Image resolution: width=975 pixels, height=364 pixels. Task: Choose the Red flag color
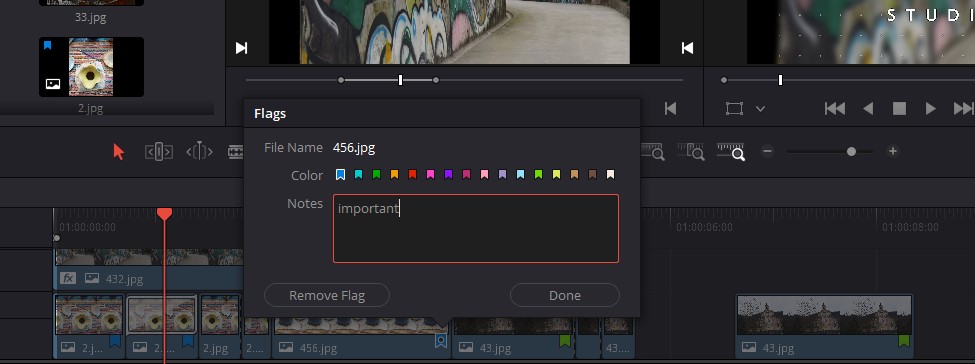pos(412,175)
